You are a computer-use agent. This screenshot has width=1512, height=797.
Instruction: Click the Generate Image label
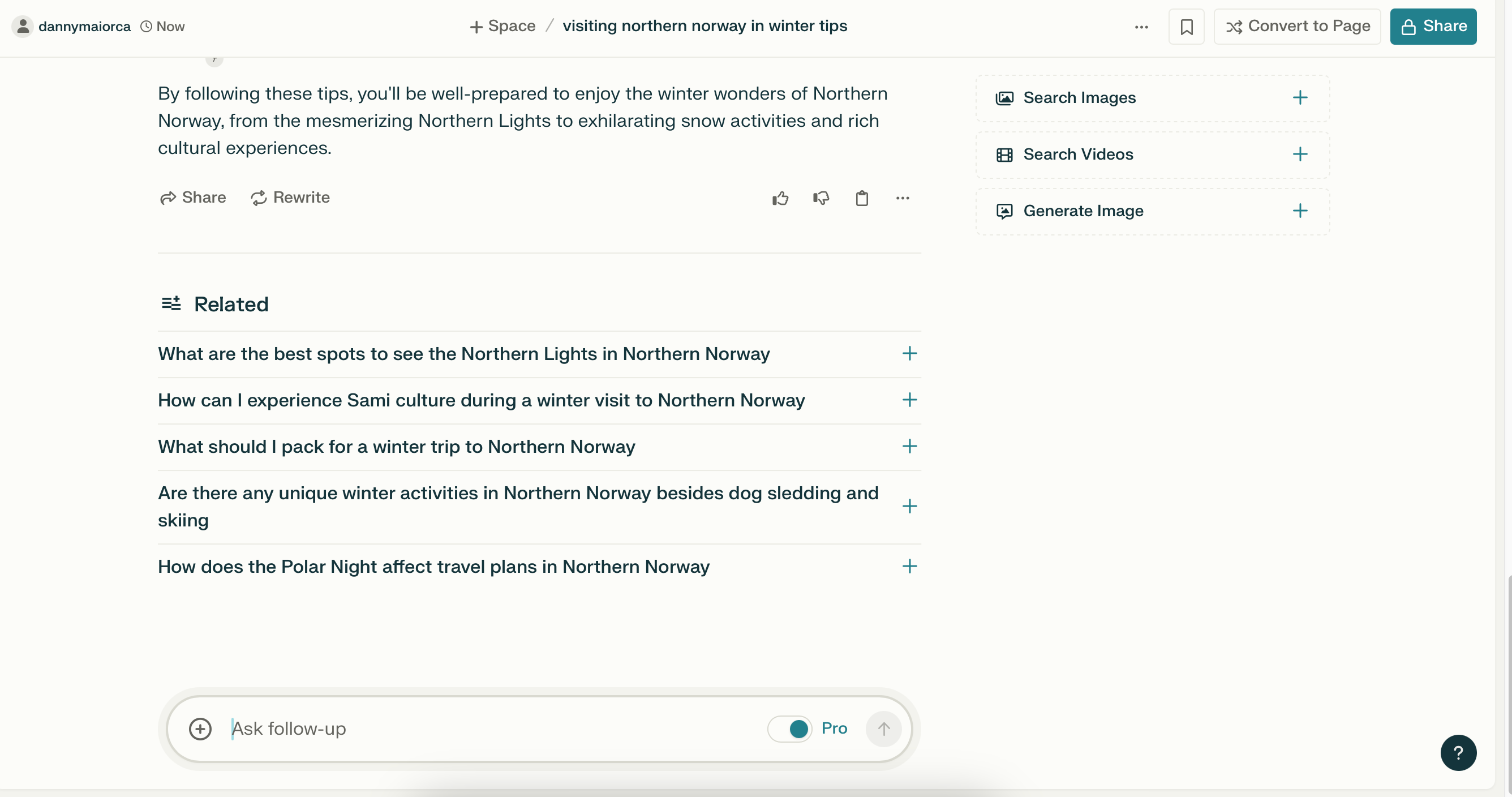pyautogui.click(x=1084, y=211)
